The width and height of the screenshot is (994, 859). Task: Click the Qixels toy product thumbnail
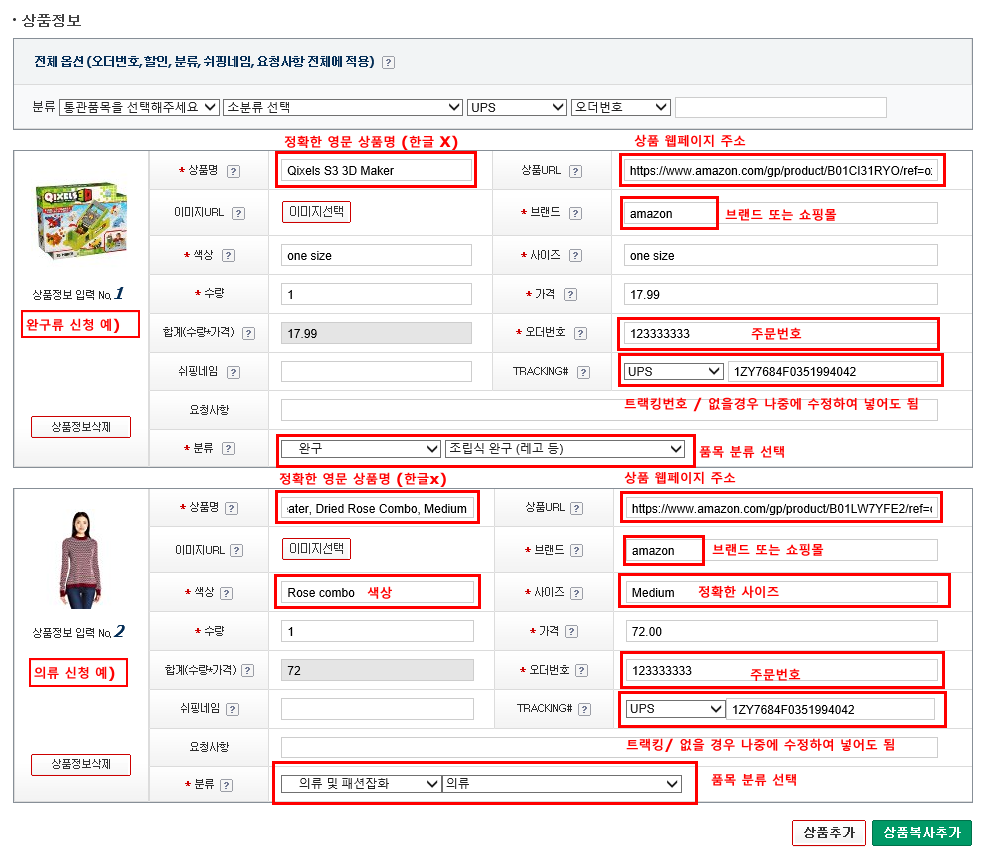pos(82,221)
